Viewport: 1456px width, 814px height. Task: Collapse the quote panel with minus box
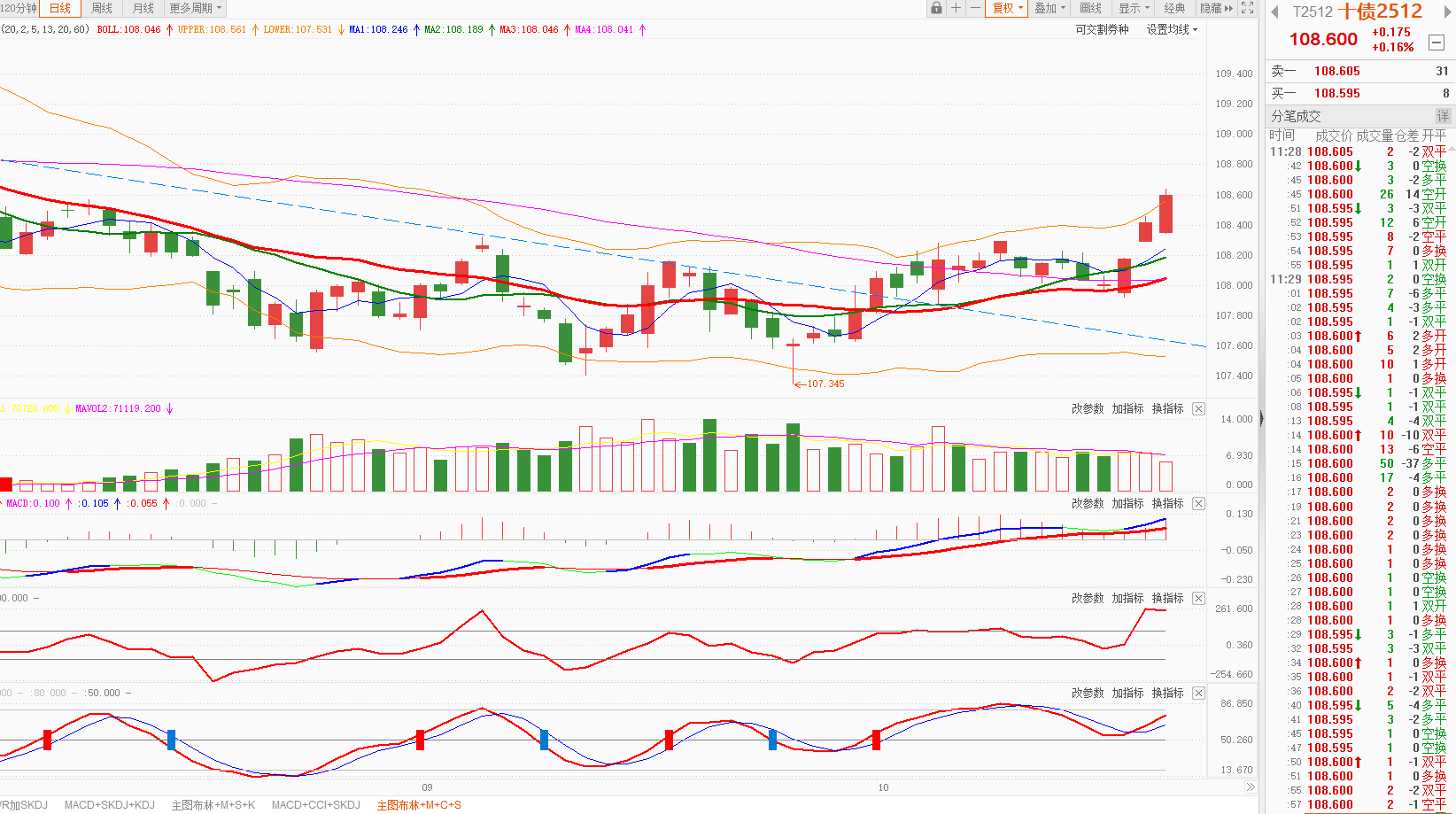point(1437,43)
